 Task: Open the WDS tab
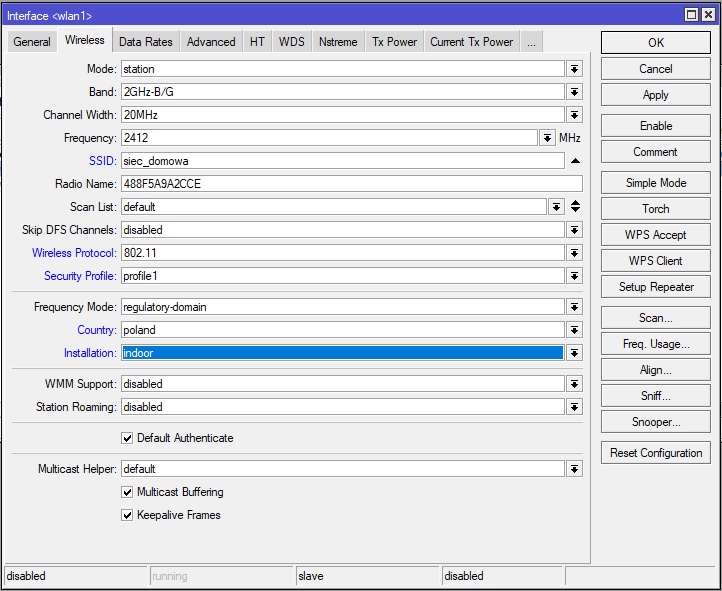point(291,42)
